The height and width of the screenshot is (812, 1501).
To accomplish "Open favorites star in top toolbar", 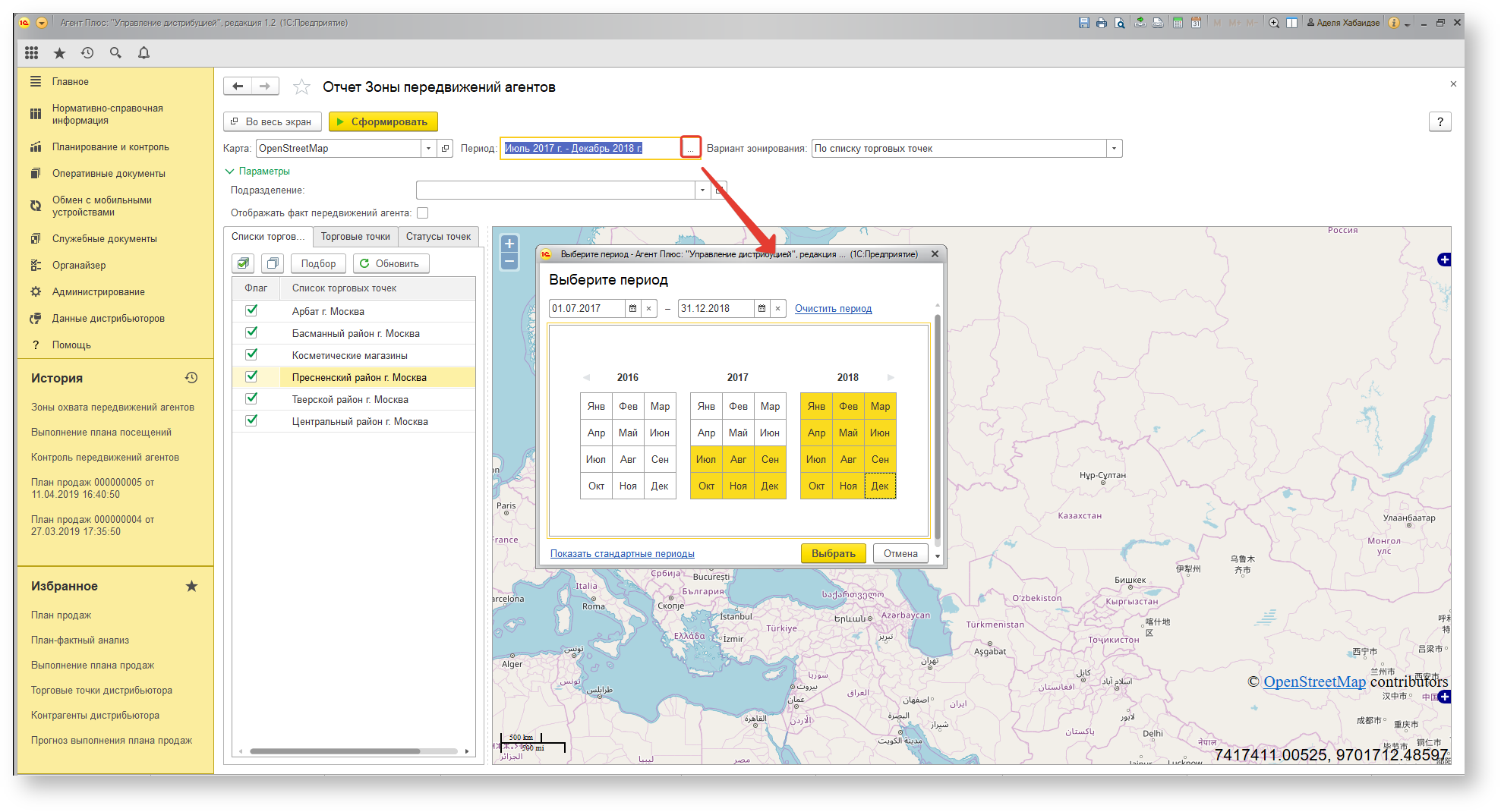I will [59, 52].
